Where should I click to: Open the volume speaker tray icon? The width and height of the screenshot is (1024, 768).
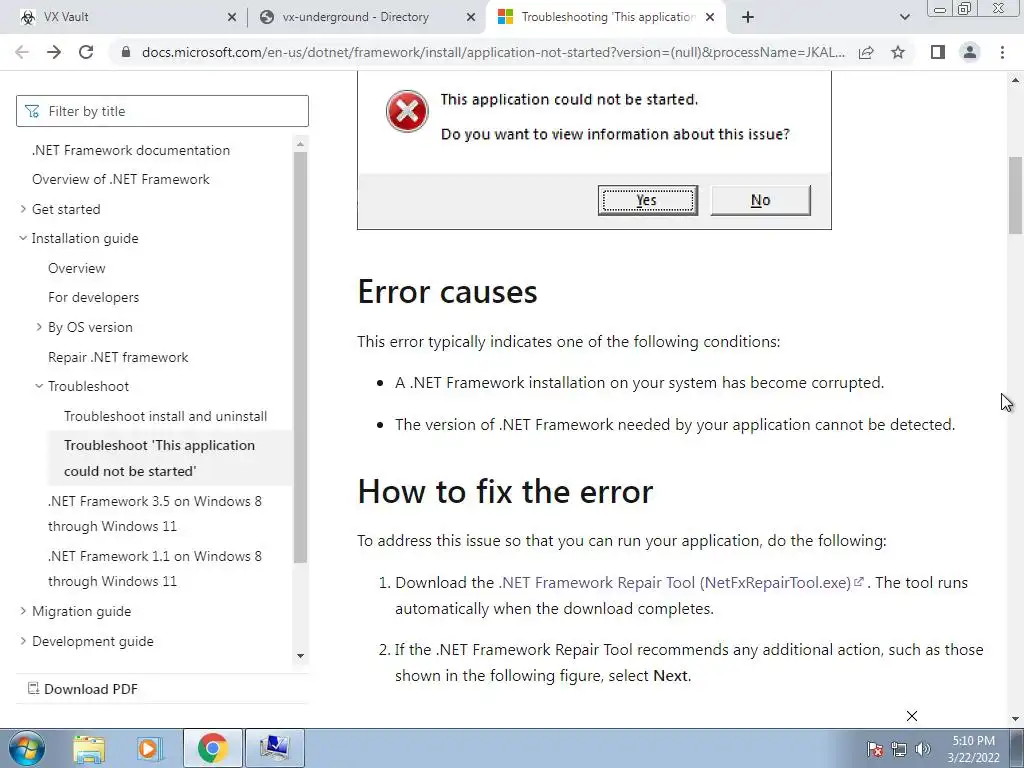pos(923,749)
